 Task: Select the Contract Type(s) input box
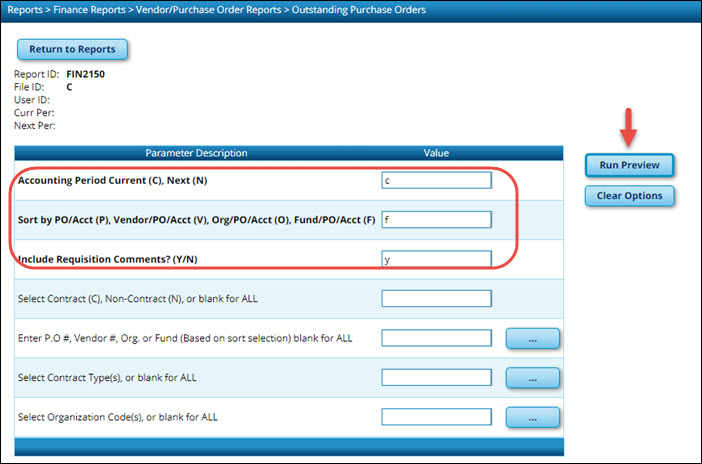(436, 377)
